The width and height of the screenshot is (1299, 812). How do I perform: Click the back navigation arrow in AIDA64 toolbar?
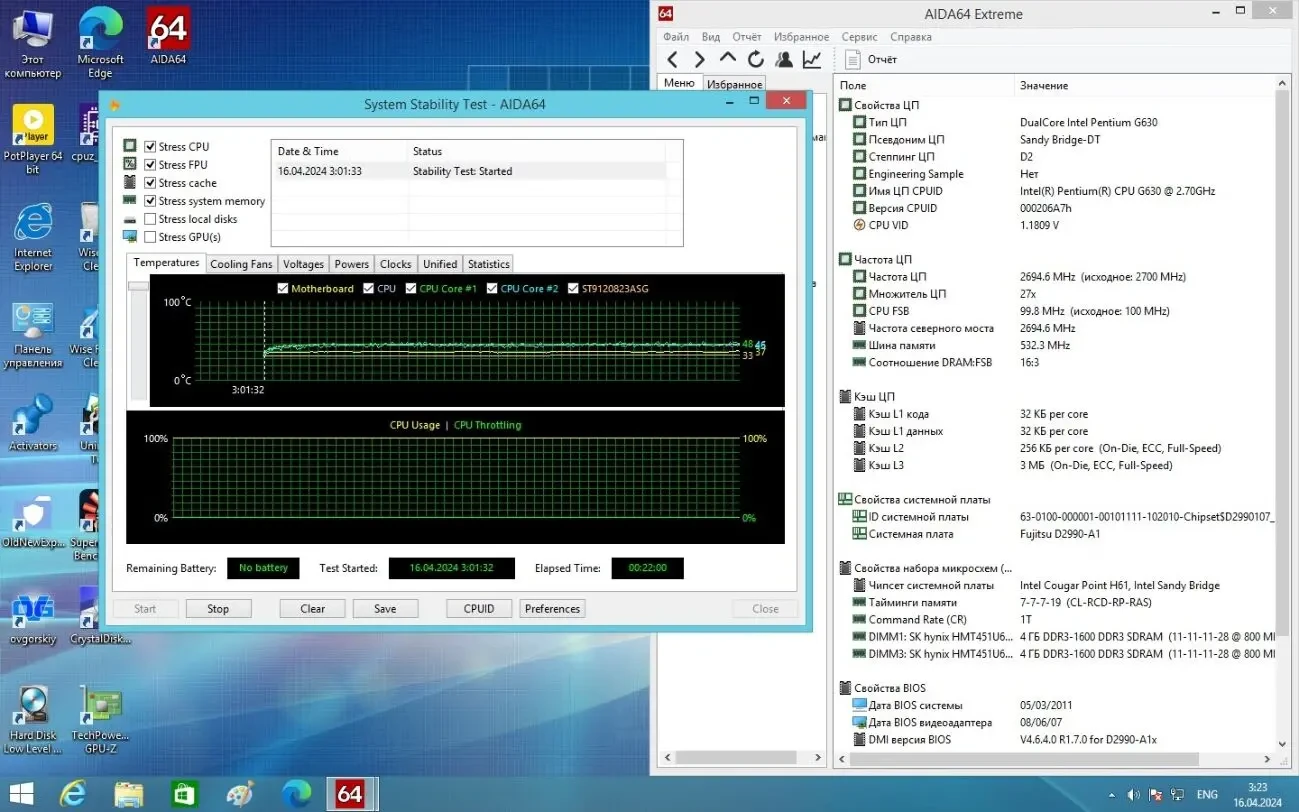[x=671, y=59]
